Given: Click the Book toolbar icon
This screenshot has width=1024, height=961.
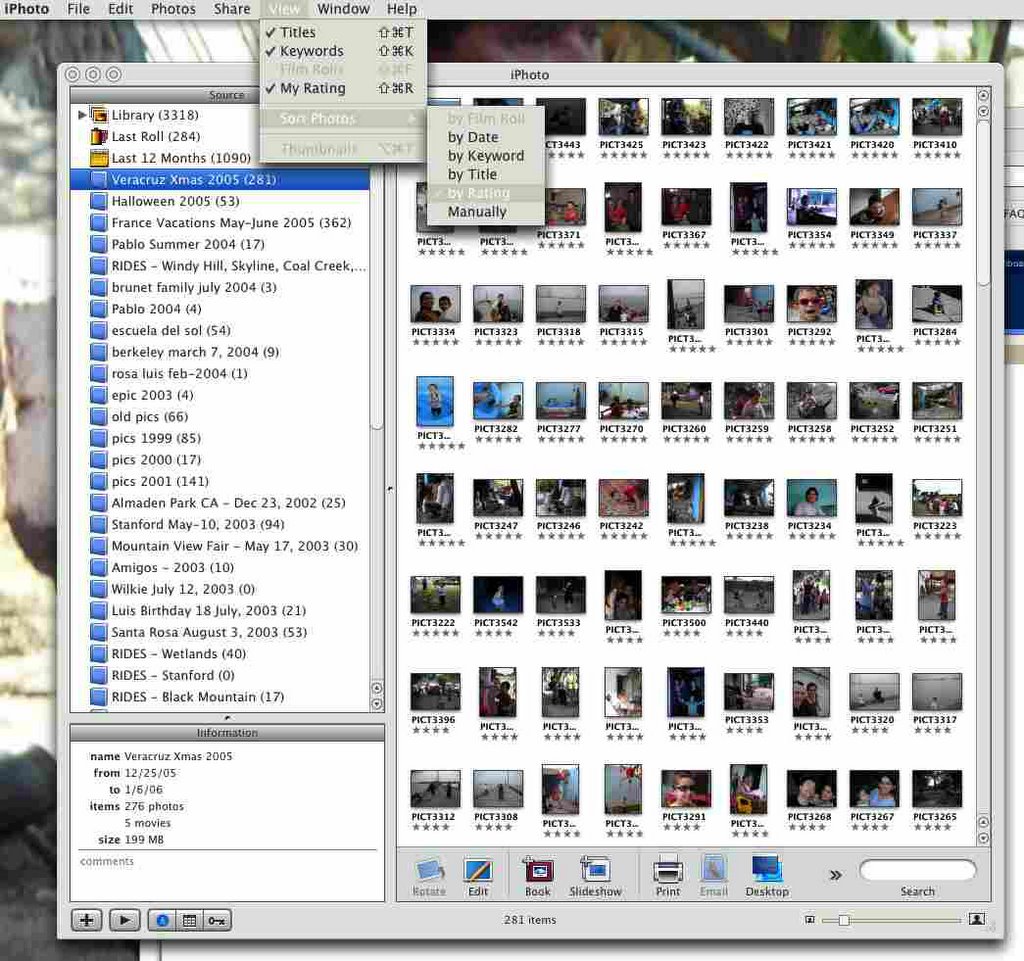Looking at the screenshot, I should click(x=537, y=876).
